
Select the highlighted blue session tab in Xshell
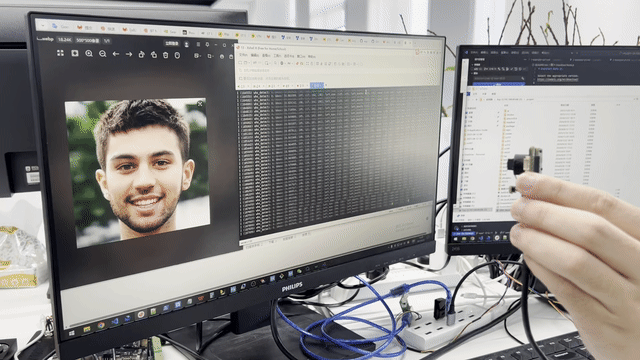pyautogui.click(x=317, y=85)
